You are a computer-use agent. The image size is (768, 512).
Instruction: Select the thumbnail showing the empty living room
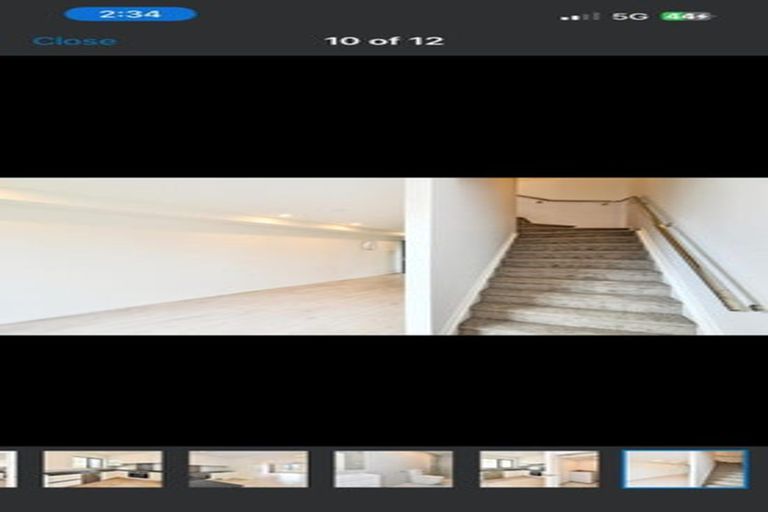(x=248, y=469)
